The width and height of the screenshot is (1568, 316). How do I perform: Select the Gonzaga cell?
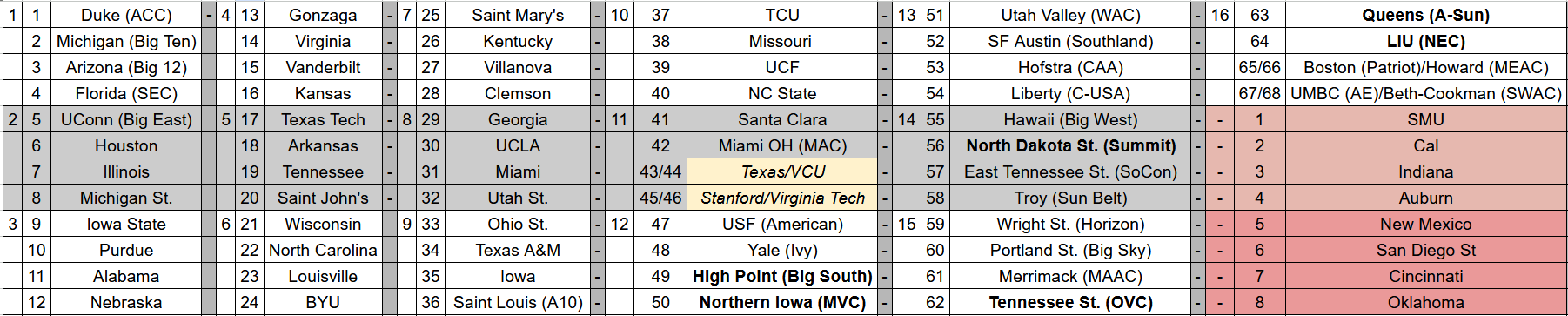(323, 15)
